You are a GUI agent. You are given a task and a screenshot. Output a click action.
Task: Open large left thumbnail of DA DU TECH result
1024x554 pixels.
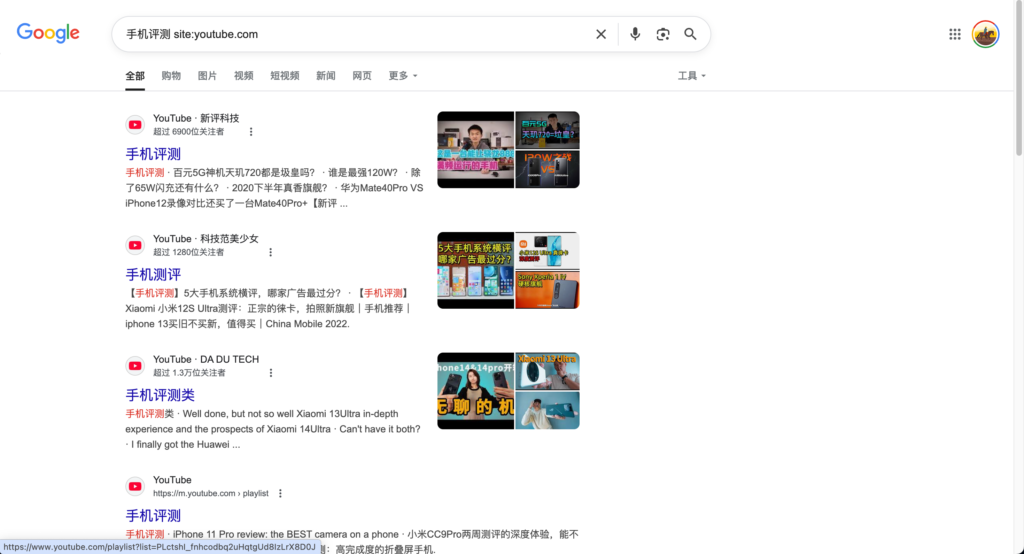(x=475, y=391)
